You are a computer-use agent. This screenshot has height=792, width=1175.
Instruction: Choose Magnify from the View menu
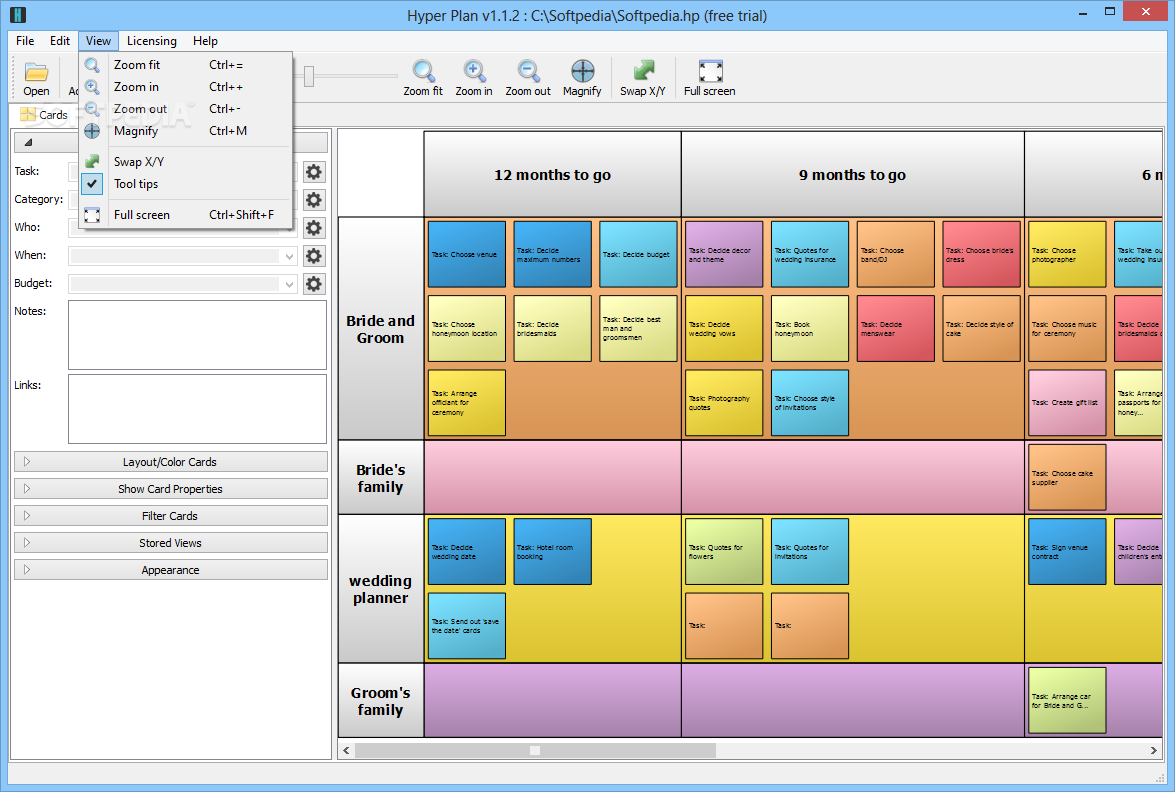[x=185, y=131]
